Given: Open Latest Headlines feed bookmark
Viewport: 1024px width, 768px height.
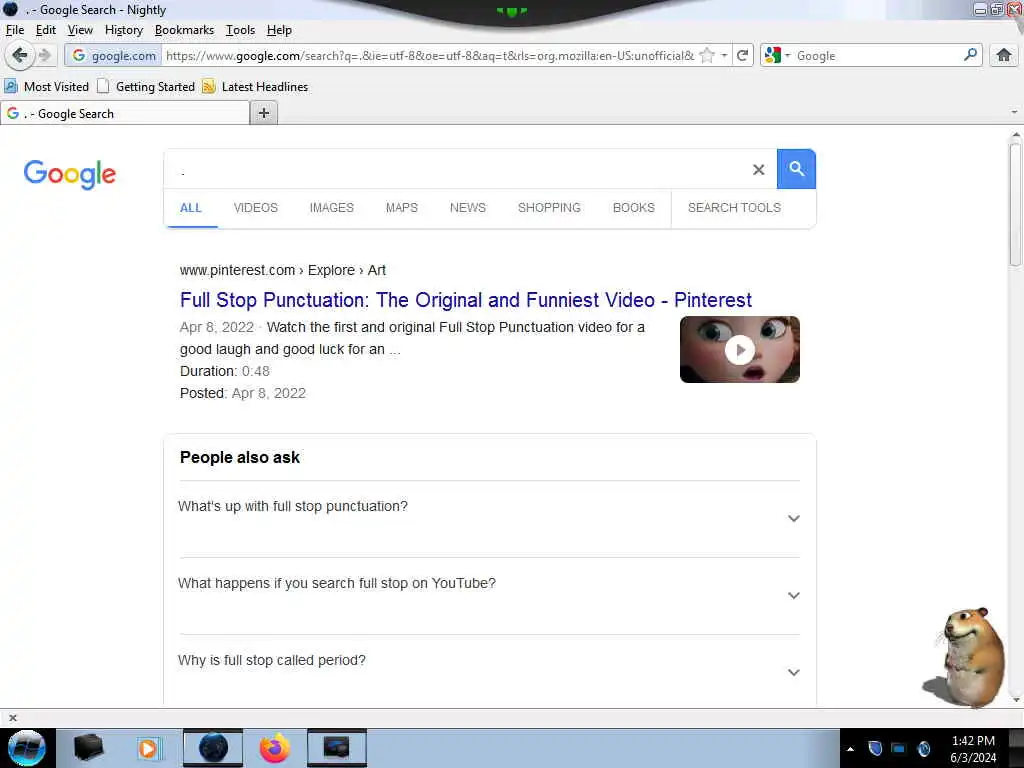Looking at the screenshot, I should point(255,86).
